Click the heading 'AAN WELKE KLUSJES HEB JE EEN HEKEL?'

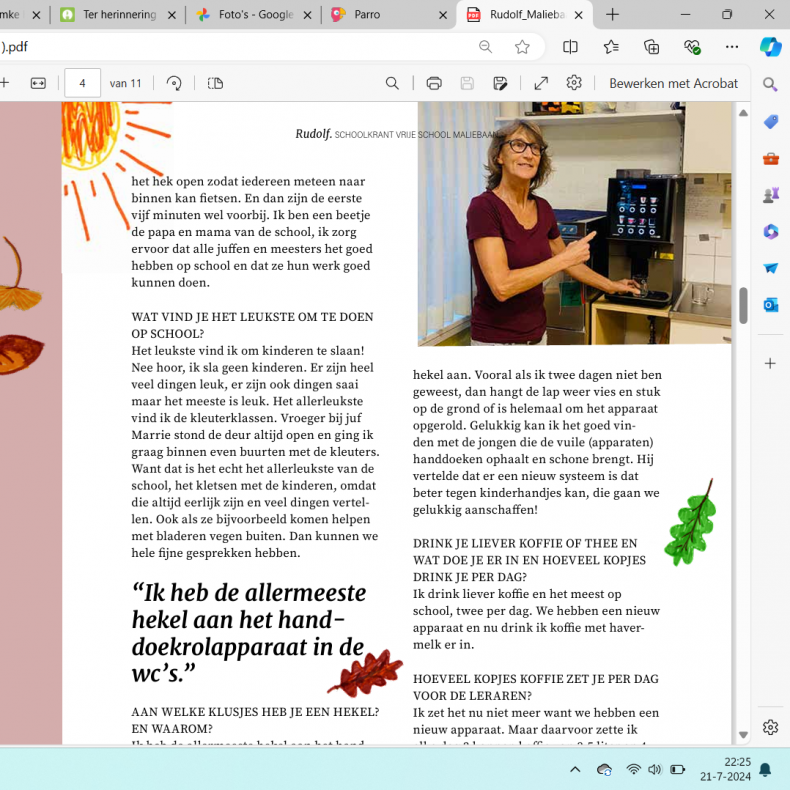click(x=255, y=711)
